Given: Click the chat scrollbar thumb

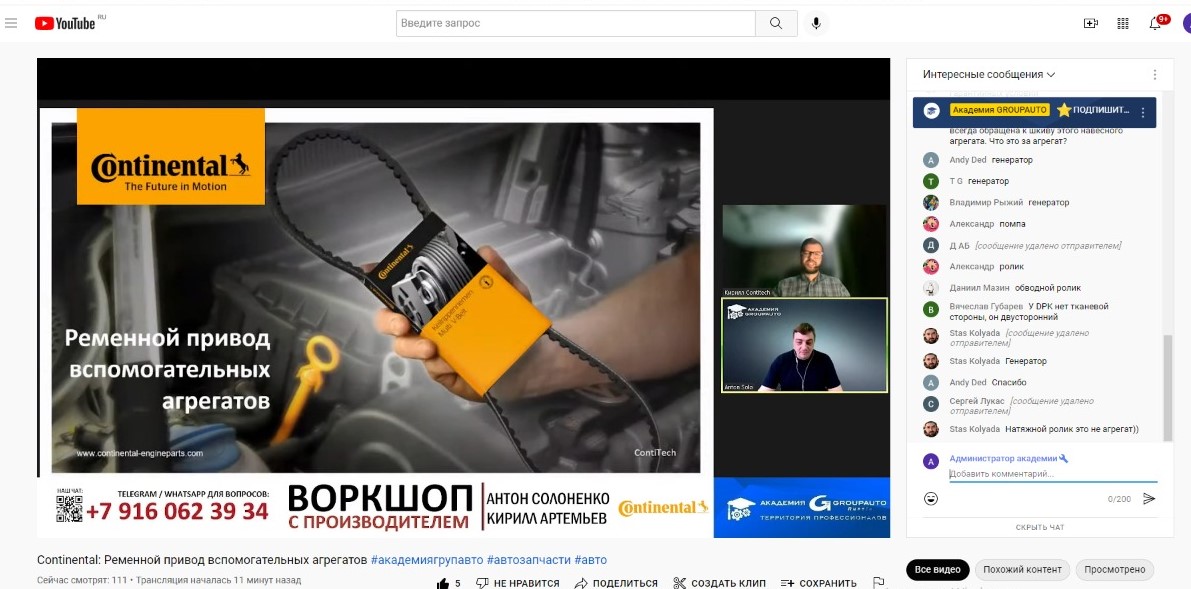Looking at the screenshot, I should [x=1168, y=388].
